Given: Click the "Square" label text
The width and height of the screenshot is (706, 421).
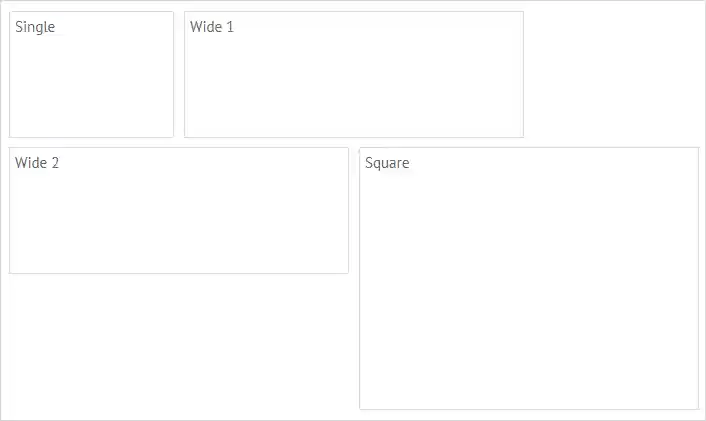Looking at the screenshot, I should [x=387, y=163].
